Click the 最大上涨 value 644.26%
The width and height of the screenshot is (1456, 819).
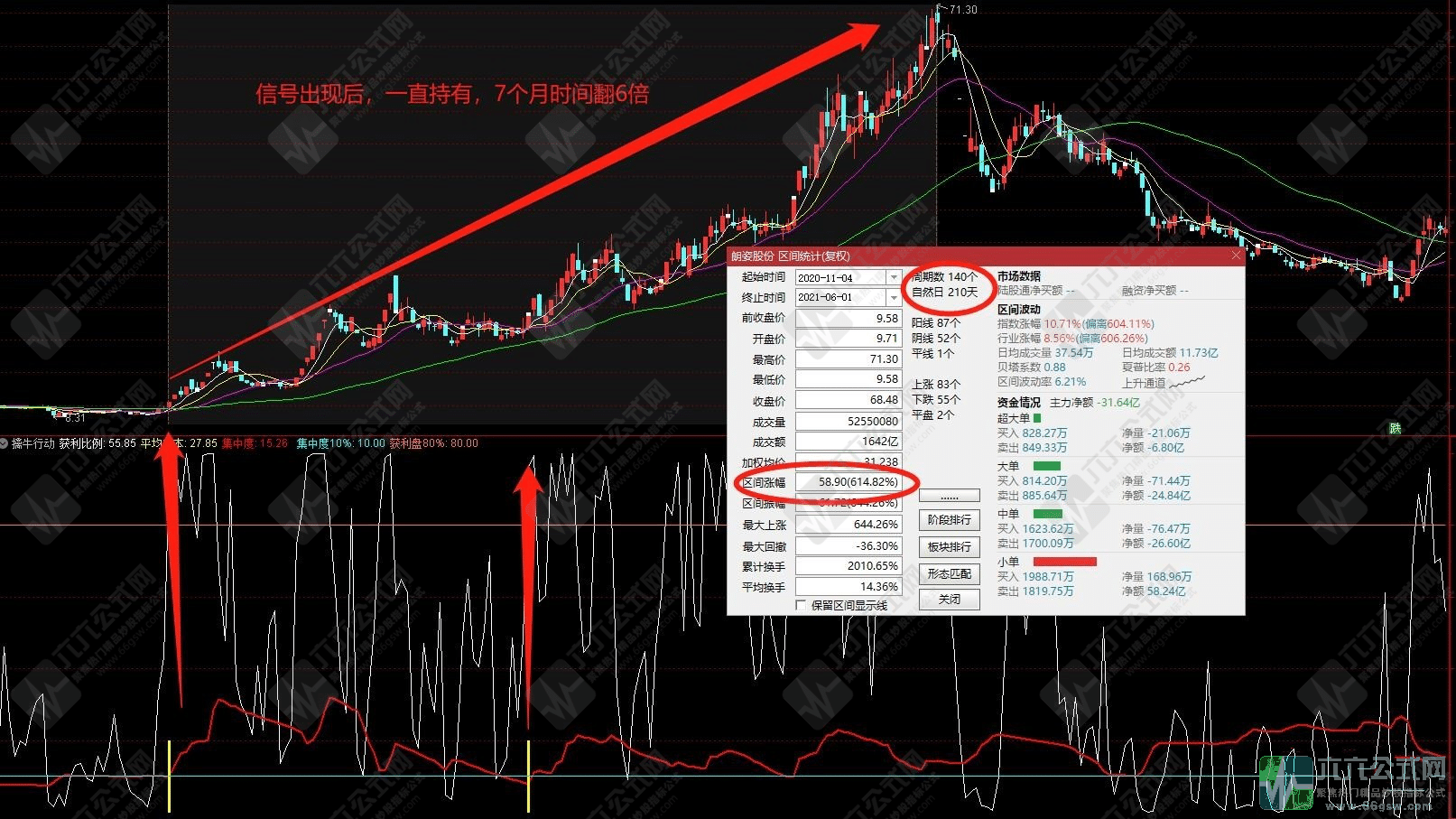(x=848, y=525)
